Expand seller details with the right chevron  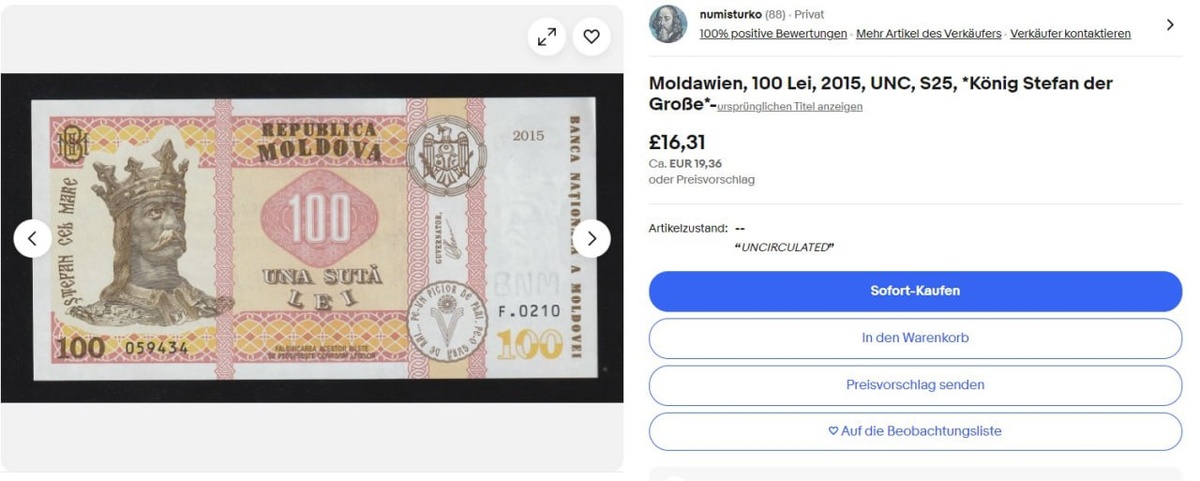tap(1170, 24)
